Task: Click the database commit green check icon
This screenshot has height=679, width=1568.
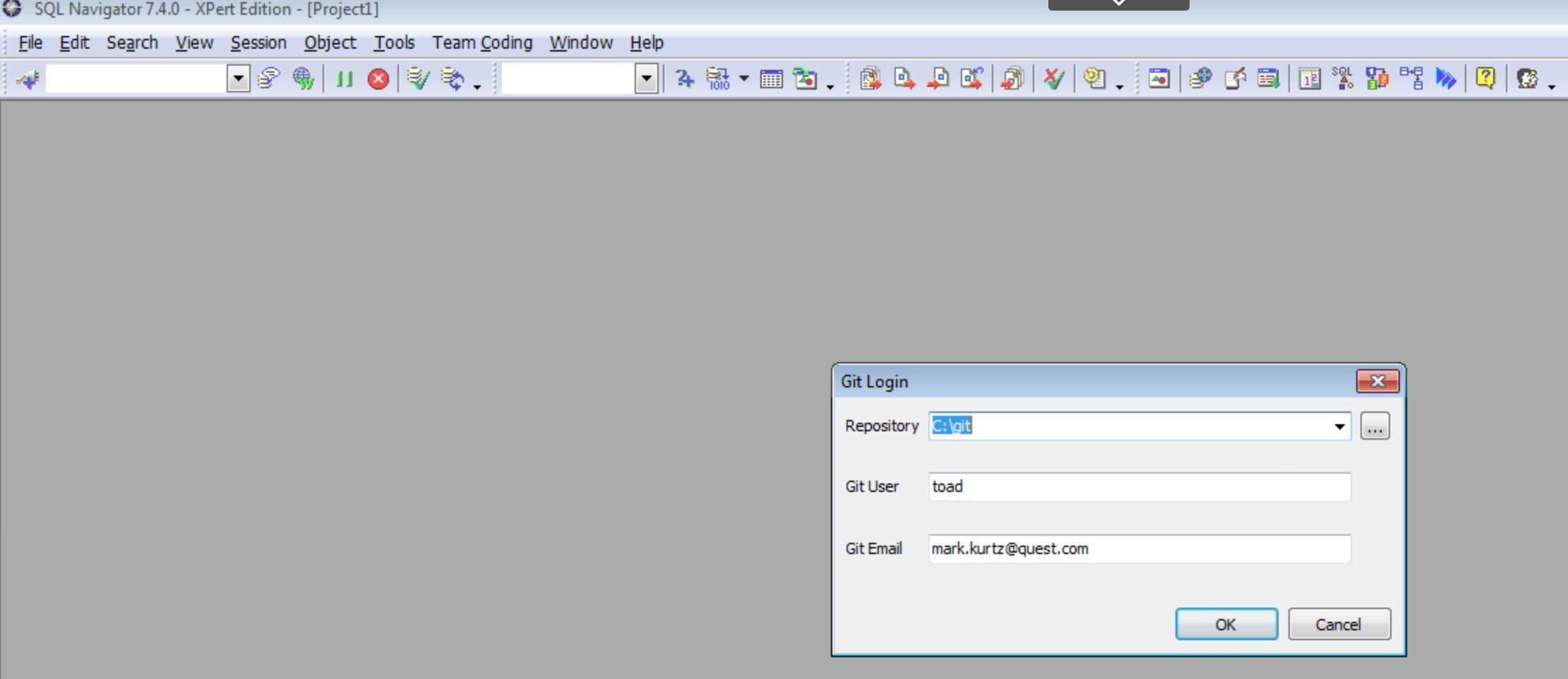Action: click(419, 78)
